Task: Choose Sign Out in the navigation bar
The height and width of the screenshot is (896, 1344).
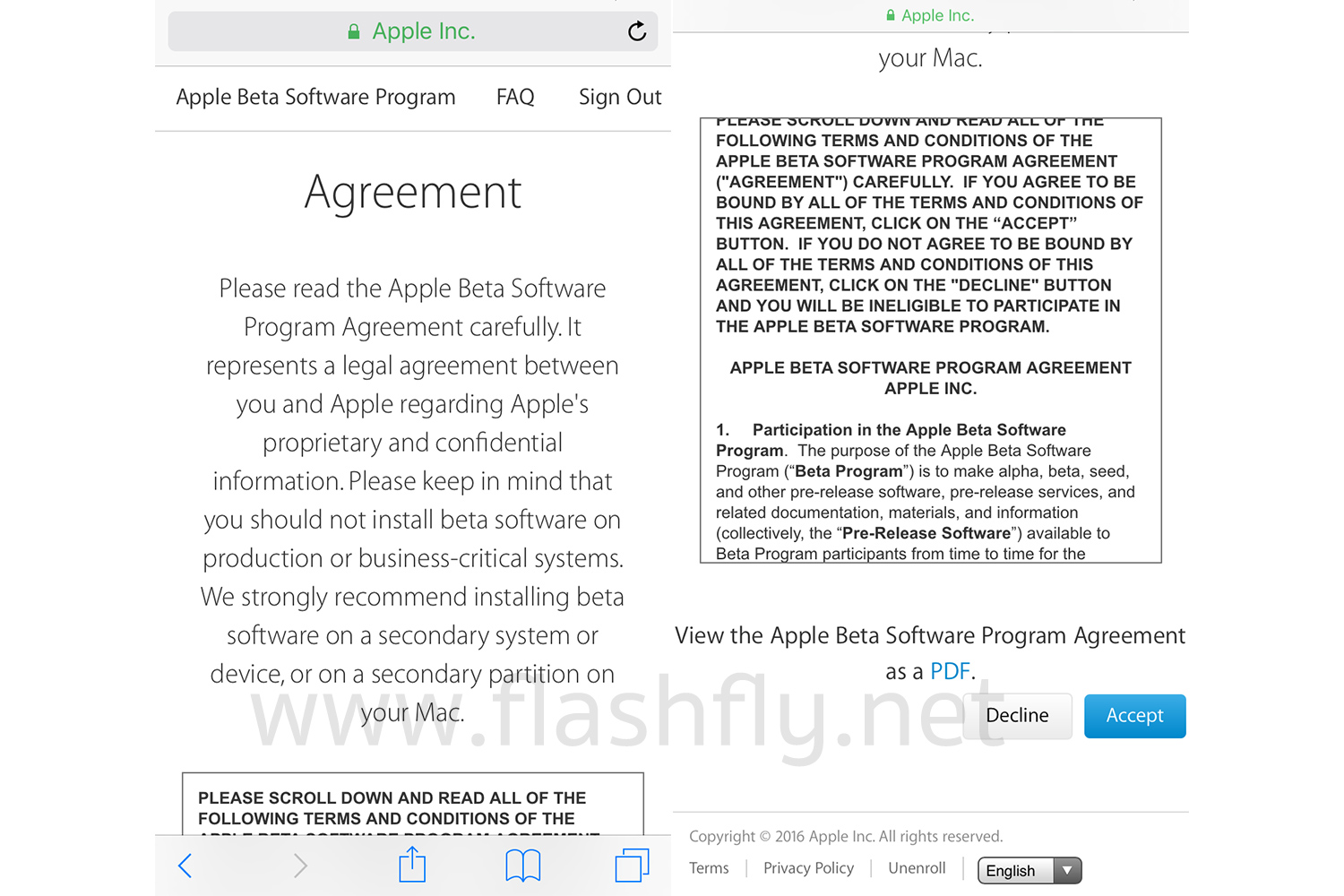Action: click(x=620, y=97)
